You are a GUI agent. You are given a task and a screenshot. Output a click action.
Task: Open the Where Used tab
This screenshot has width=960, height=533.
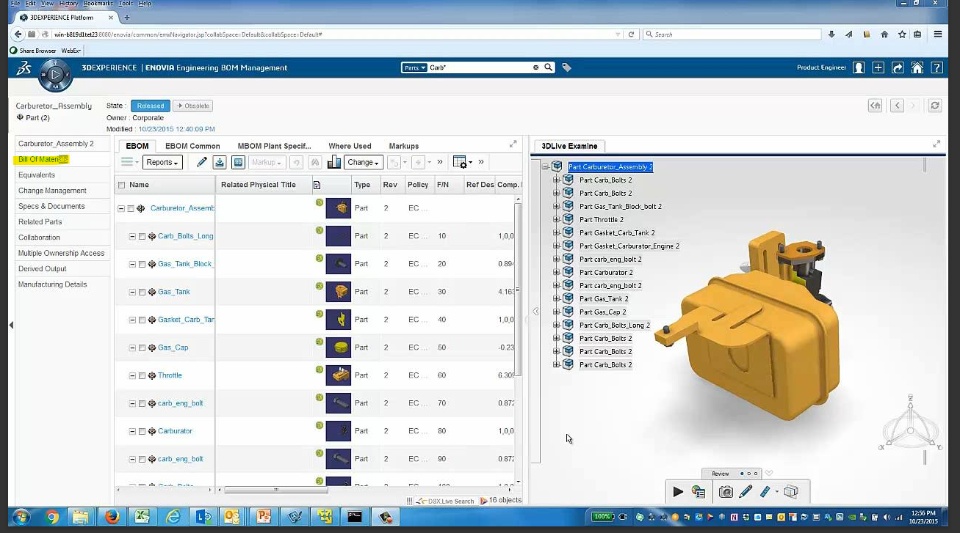[350, 146]
